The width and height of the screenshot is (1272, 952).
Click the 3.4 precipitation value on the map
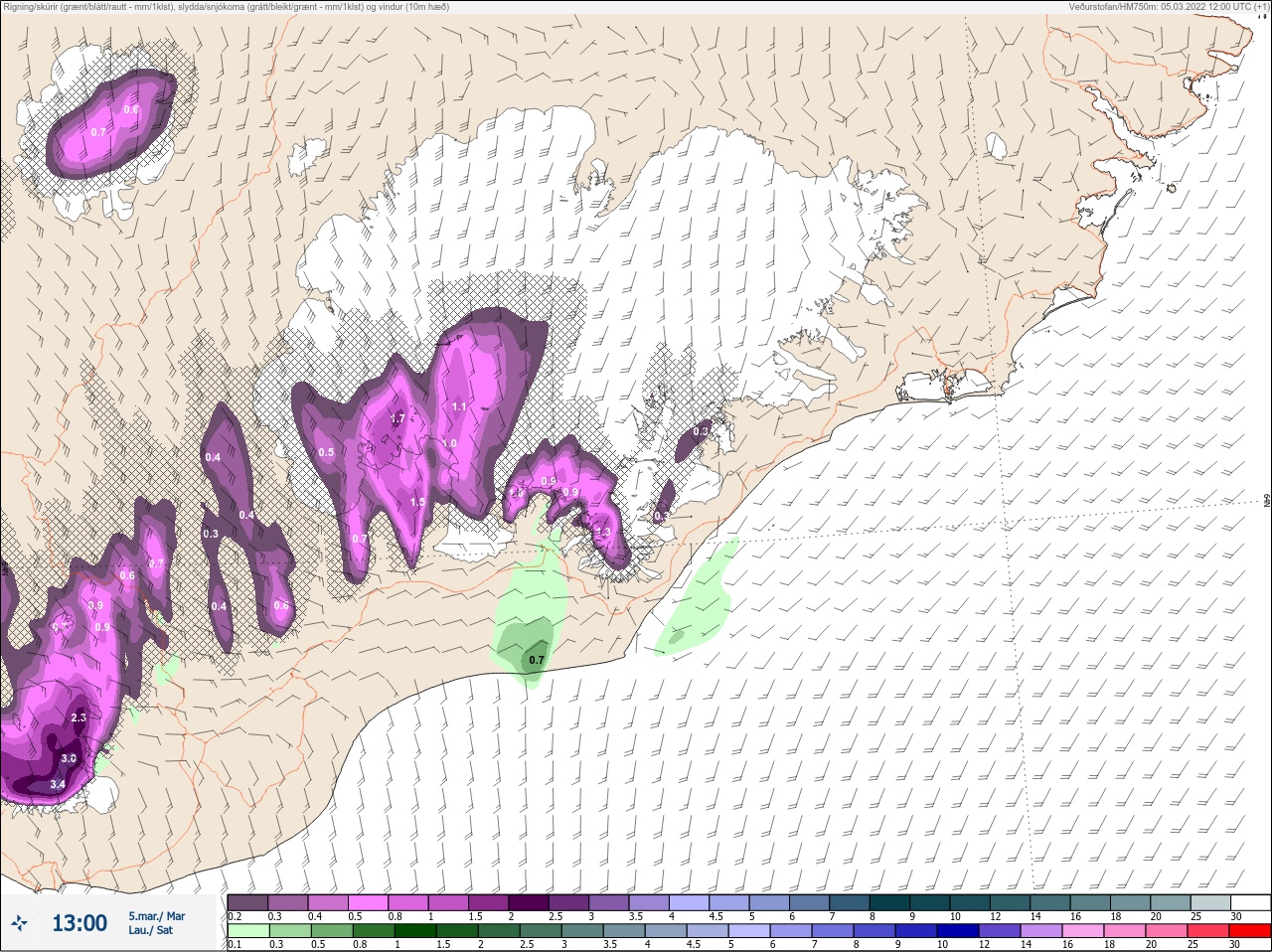tap(58, 784)
